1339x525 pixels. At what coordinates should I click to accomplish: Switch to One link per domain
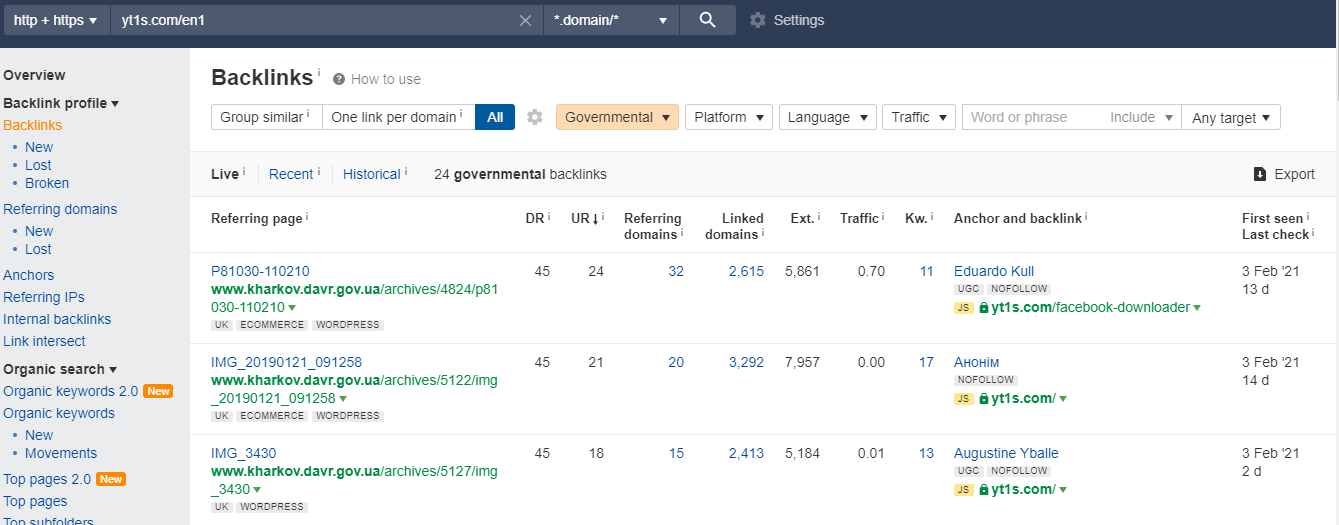[397, 117]
